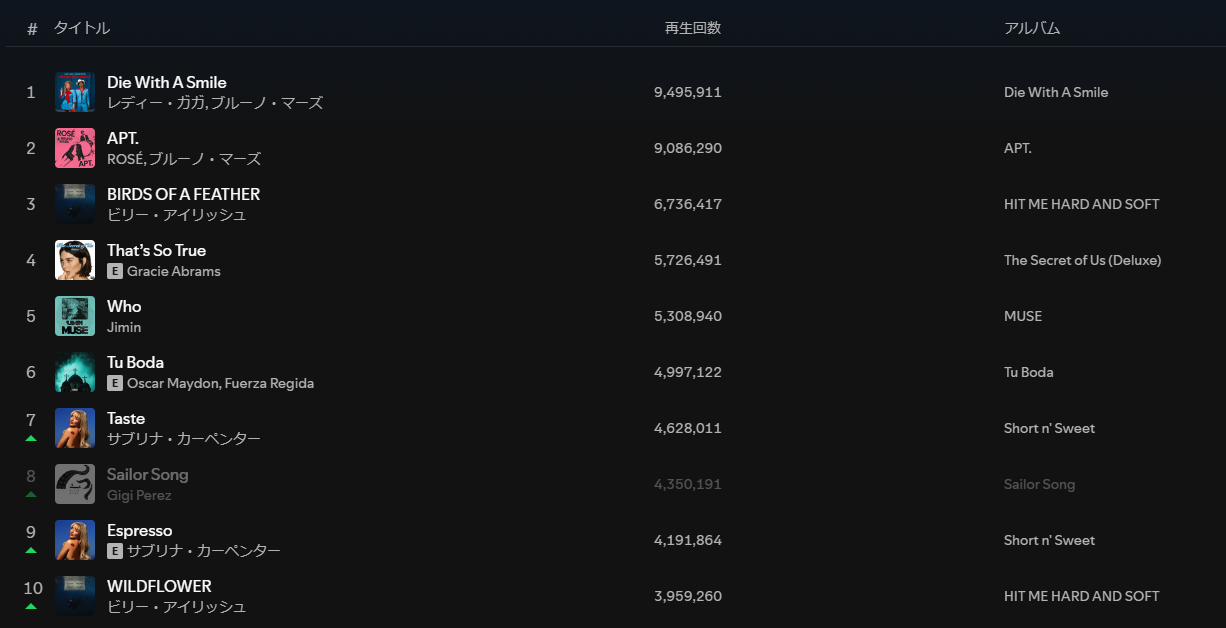Open HIT ME HARD AND SOFT album on BIRDS row
The width and height of the screenshot is (1226, 628).
1082,204
